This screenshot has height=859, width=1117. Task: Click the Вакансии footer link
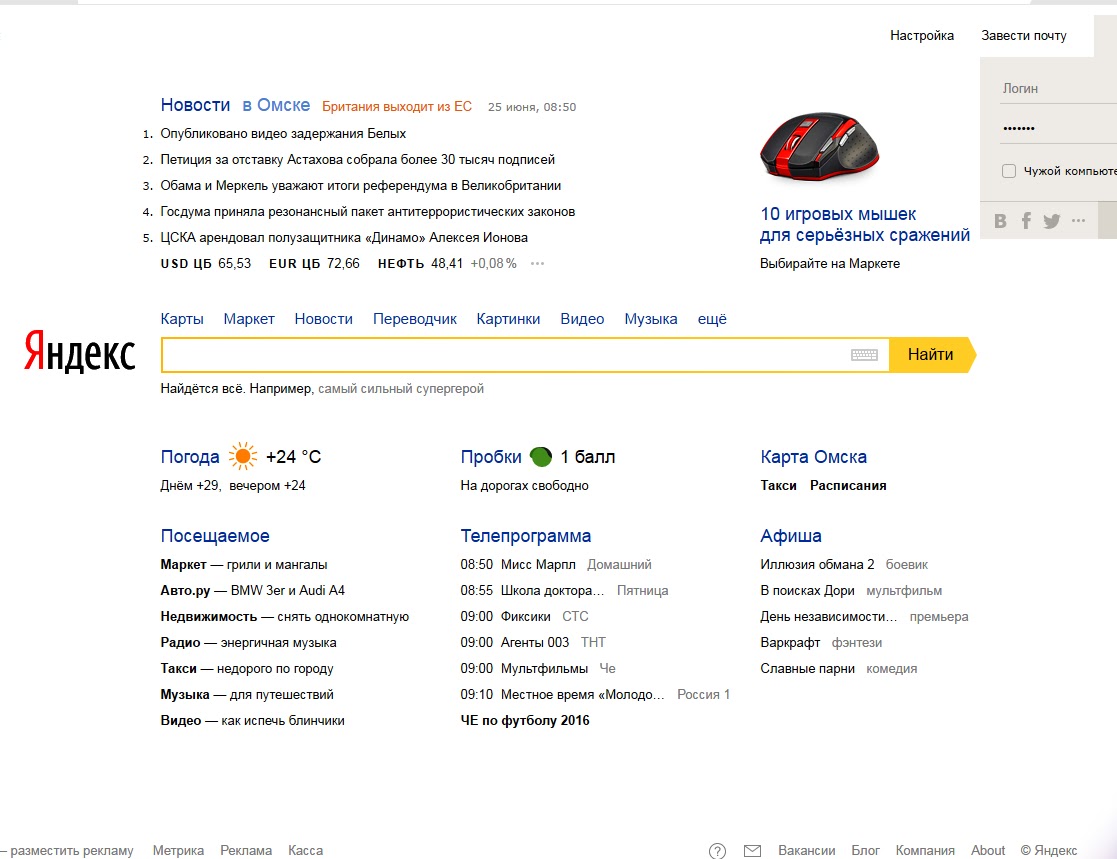pos(806,850)
